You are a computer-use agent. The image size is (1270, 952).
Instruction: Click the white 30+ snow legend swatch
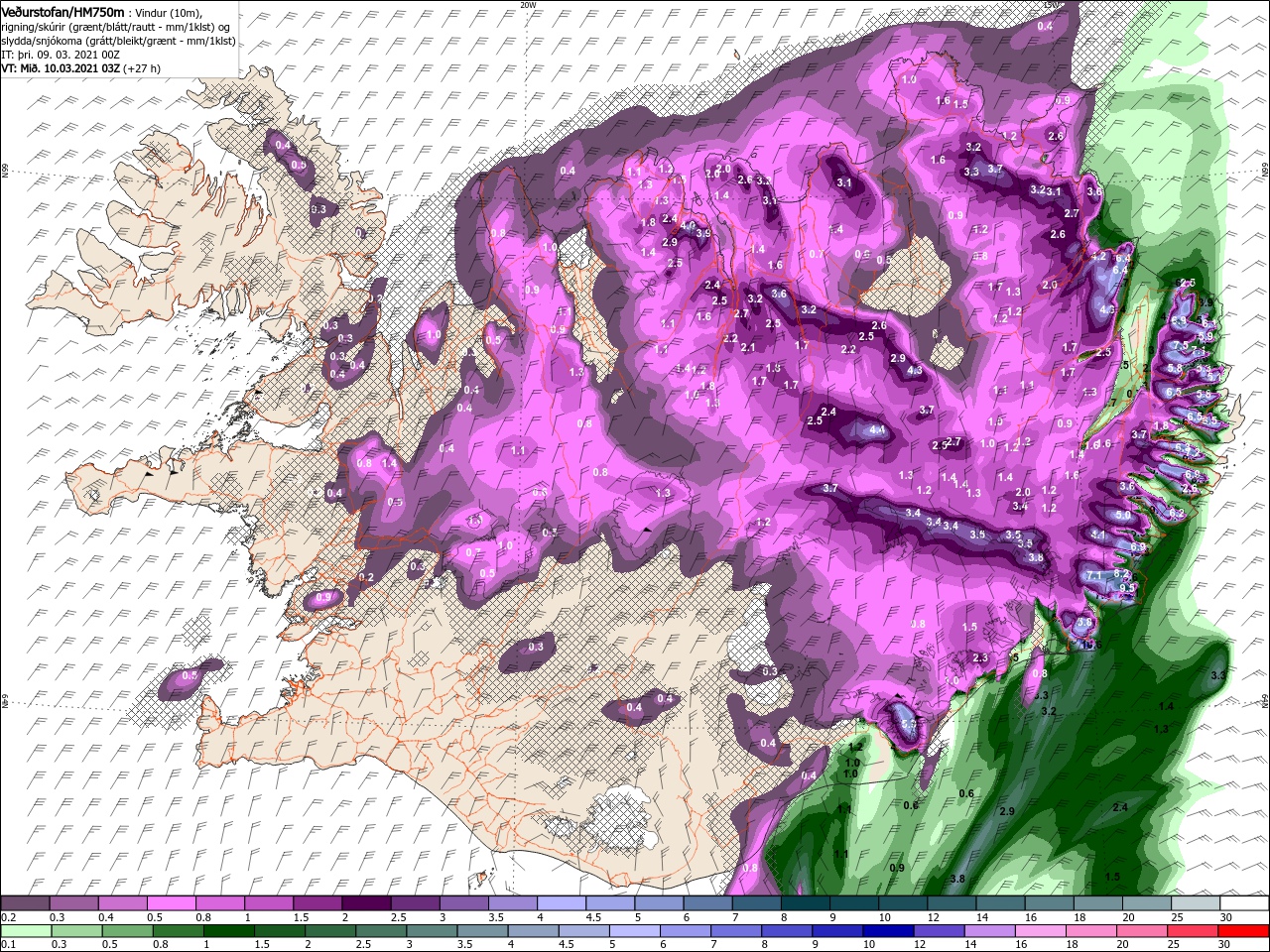click(1244, 903)
